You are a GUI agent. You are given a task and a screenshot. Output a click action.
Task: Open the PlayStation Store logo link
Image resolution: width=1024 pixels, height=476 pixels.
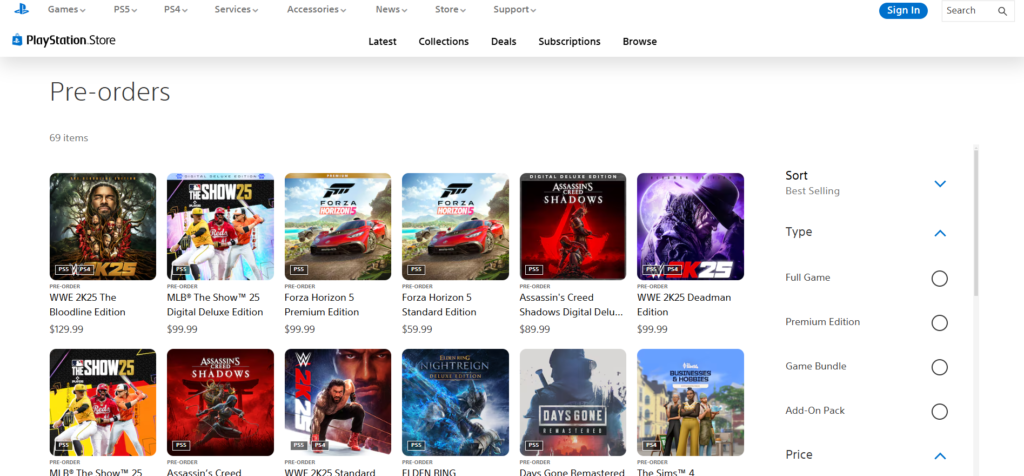63,40
